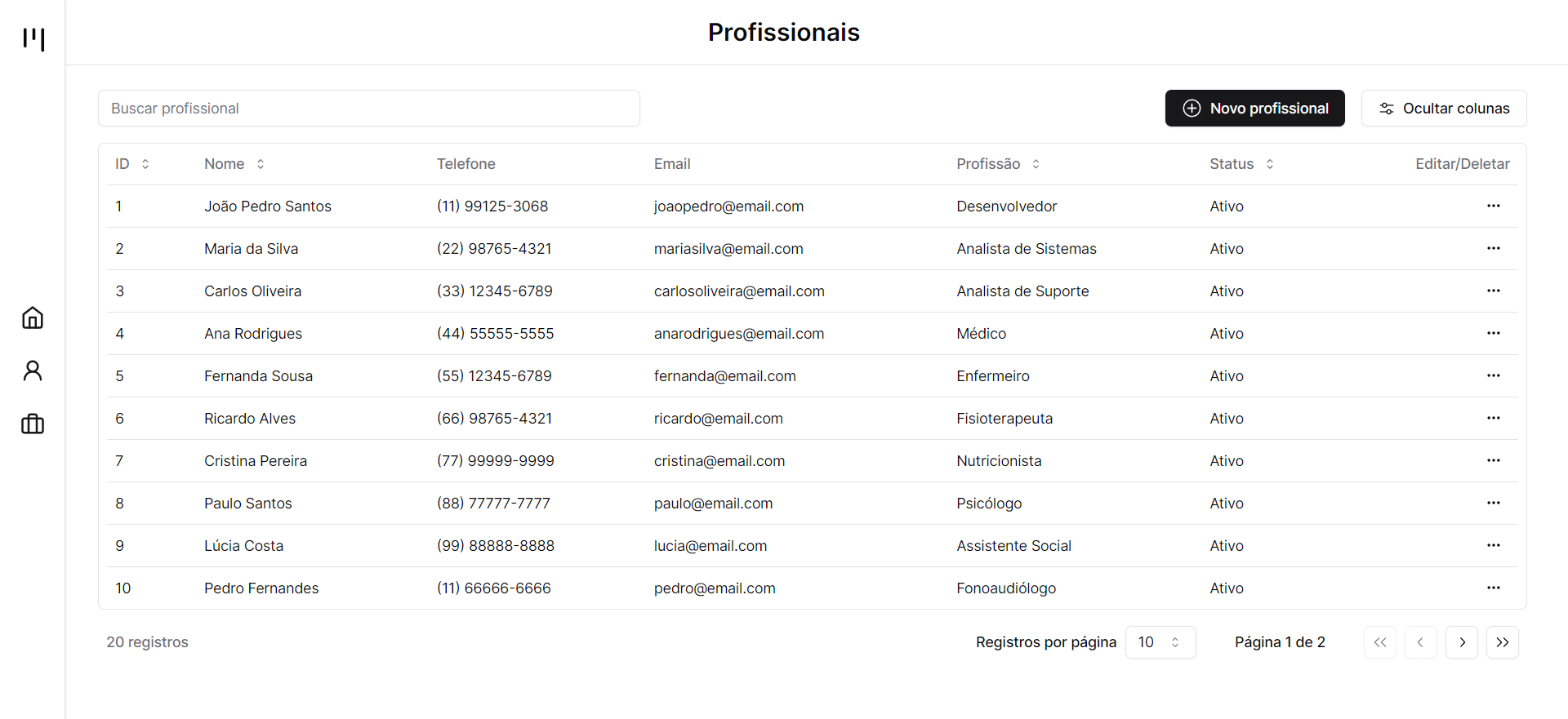Select the user profile icon in sidebar
The height and width of the screenshot is (719, 1568).
pos(33,371)
